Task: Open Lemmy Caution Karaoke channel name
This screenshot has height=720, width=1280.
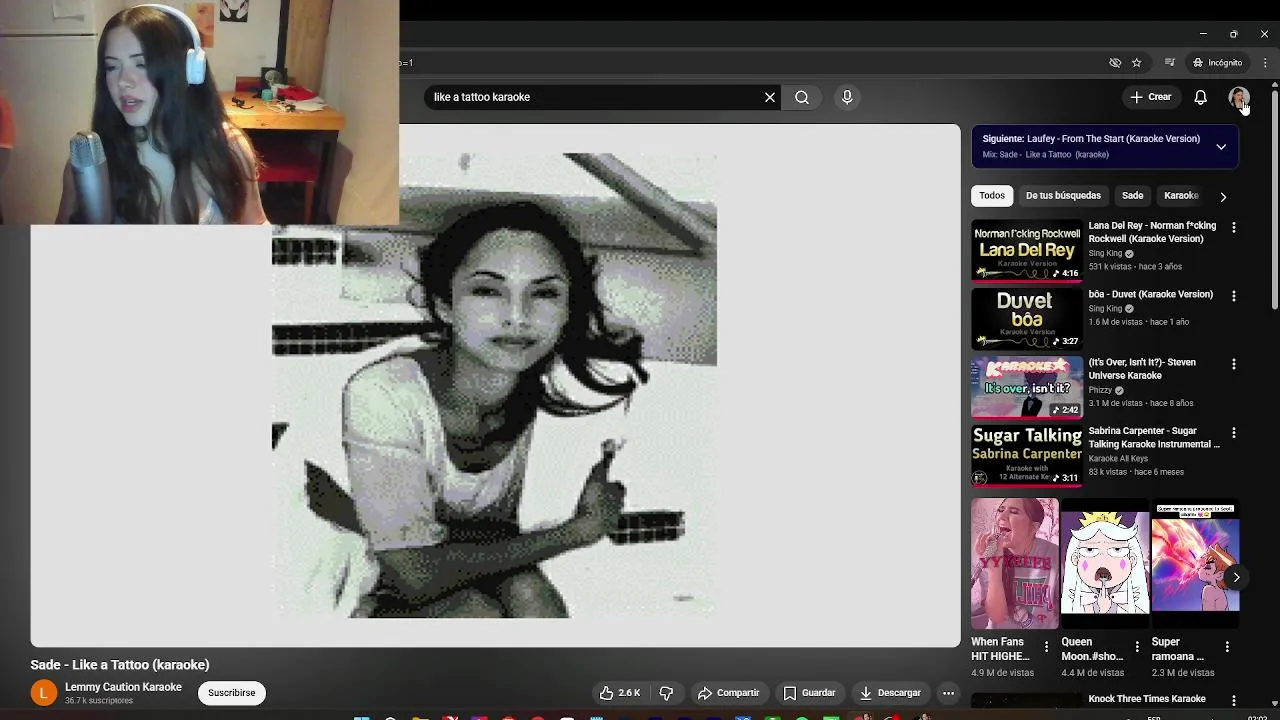Action: click(x=123, y=687)
